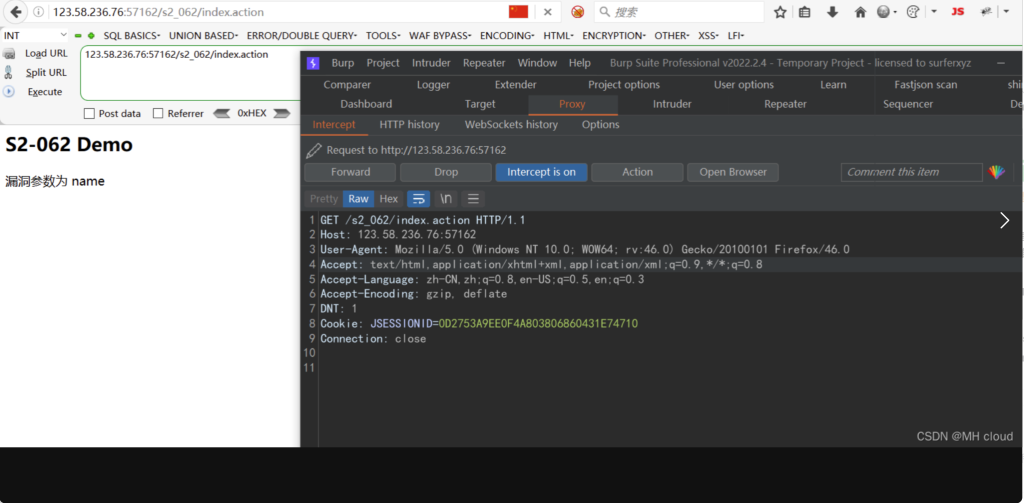Open the XSS dropdown menu
Viewport: 1024px width, 503px height.
(709, 35)
